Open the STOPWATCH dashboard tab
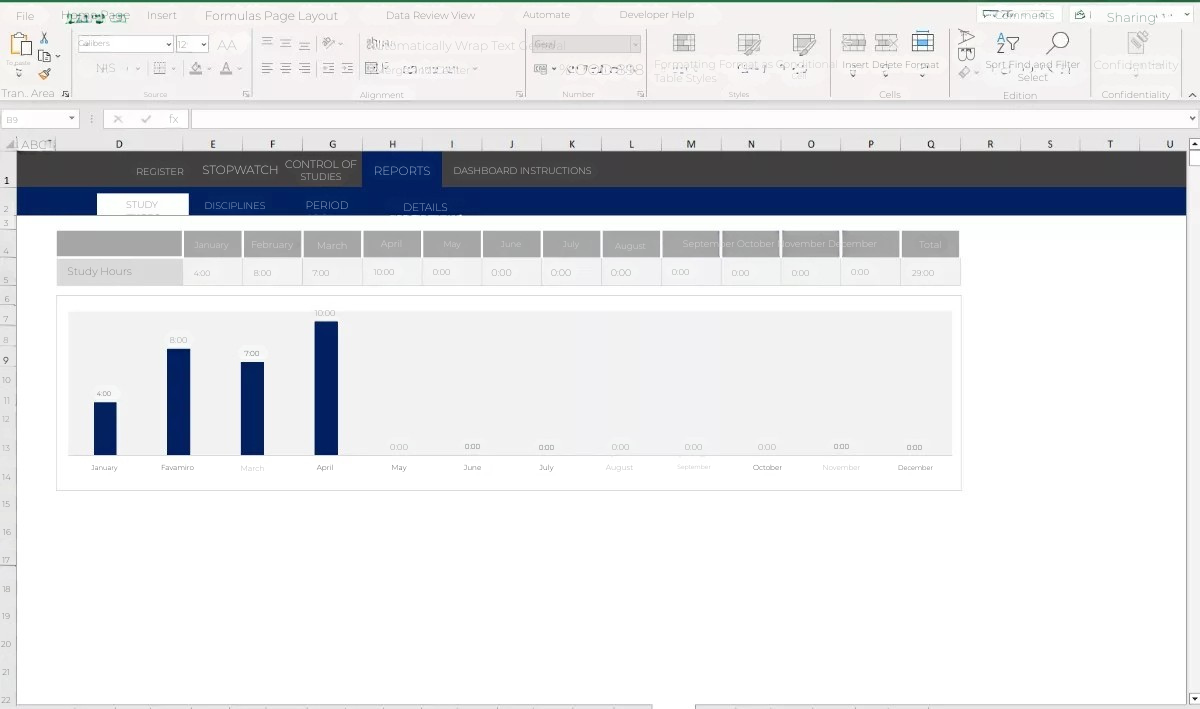 pos(239,170)
